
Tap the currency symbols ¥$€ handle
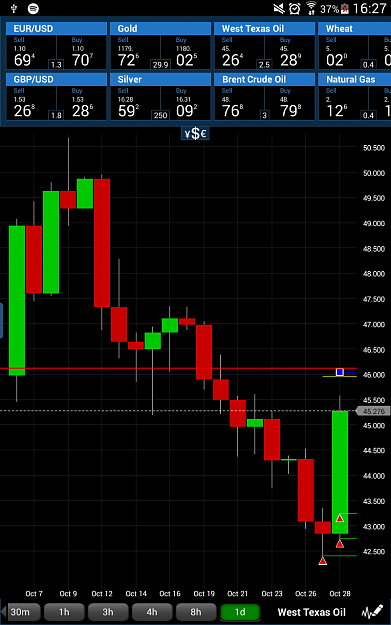tap(195, 134)
